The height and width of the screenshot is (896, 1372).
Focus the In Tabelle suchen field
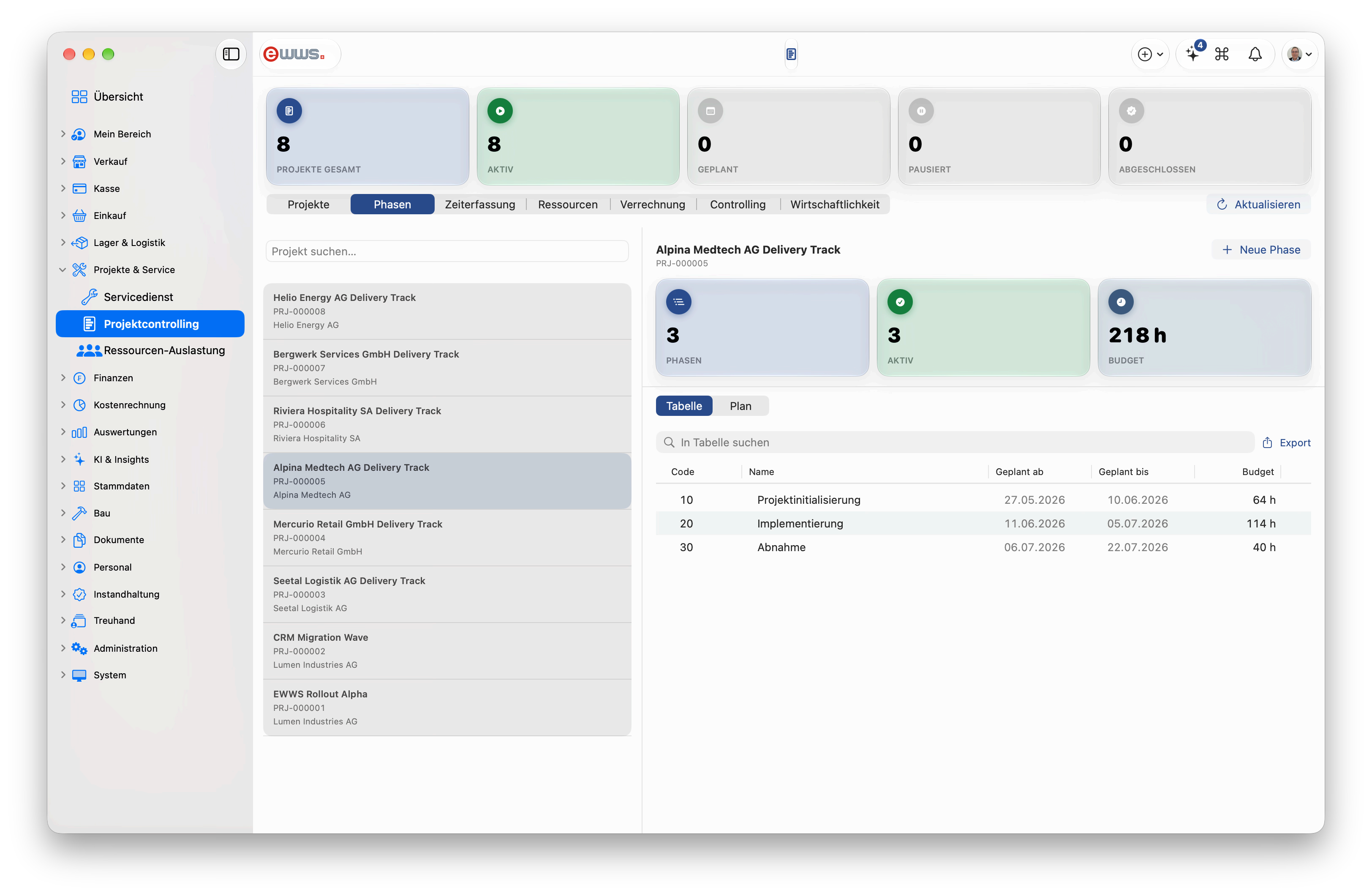click(955, 443)
